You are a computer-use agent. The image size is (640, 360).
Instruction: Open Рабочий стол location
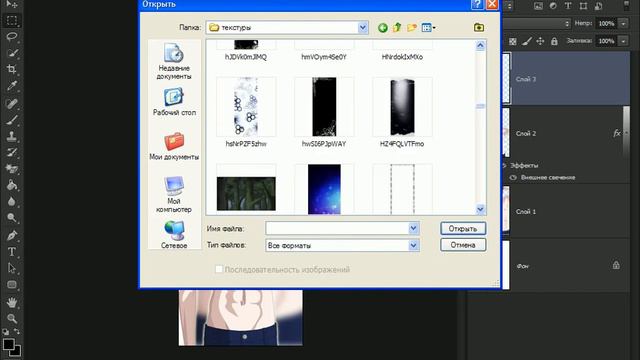click(174, 102)
